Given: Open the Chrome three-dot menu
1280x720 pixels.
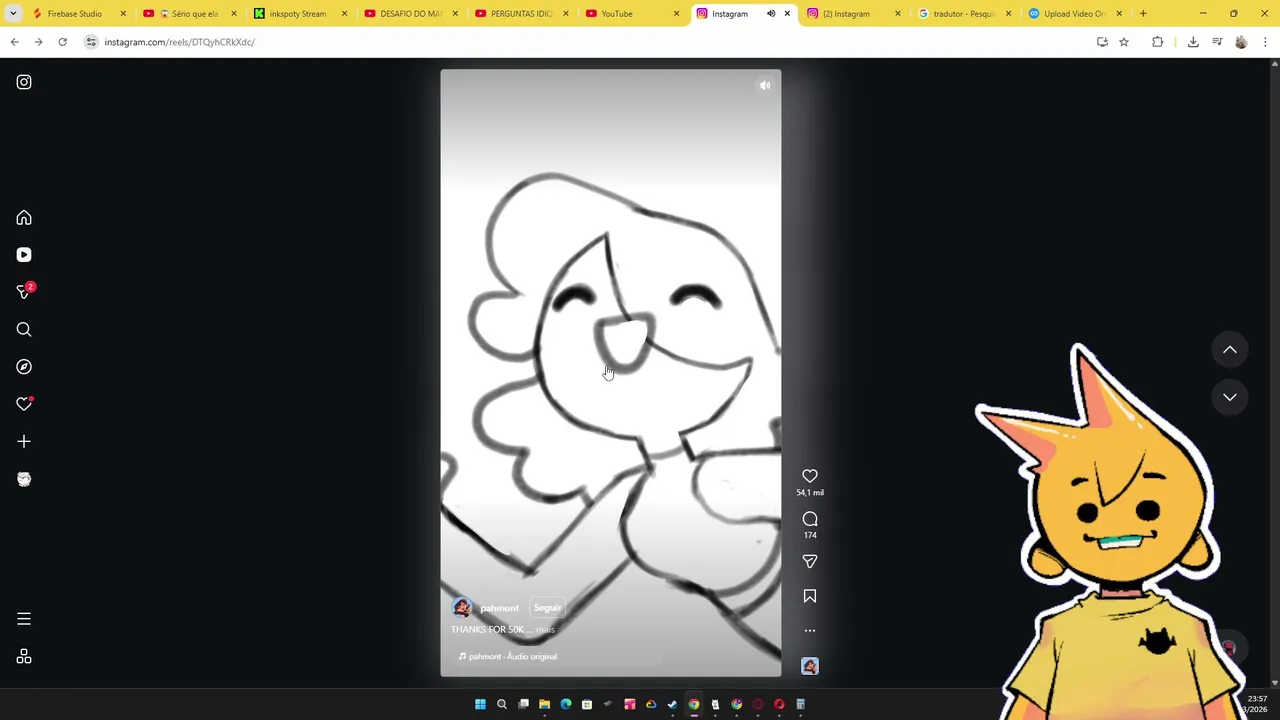Looking at the screenshot, I should point(1265,42).
